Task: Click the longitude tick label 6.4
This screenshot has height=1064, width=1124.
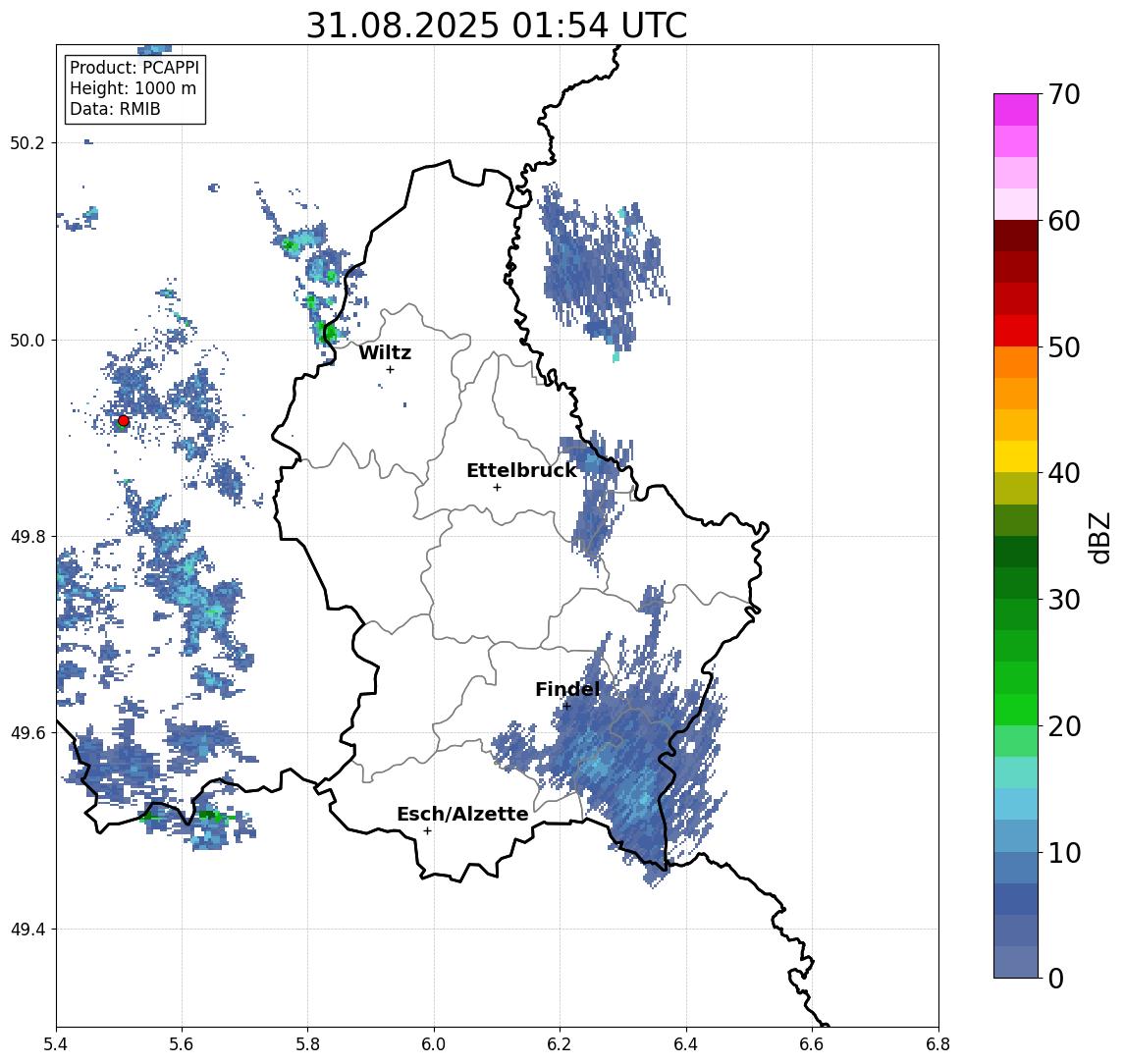Action: pyautogui.click(x=686, y=1044)
